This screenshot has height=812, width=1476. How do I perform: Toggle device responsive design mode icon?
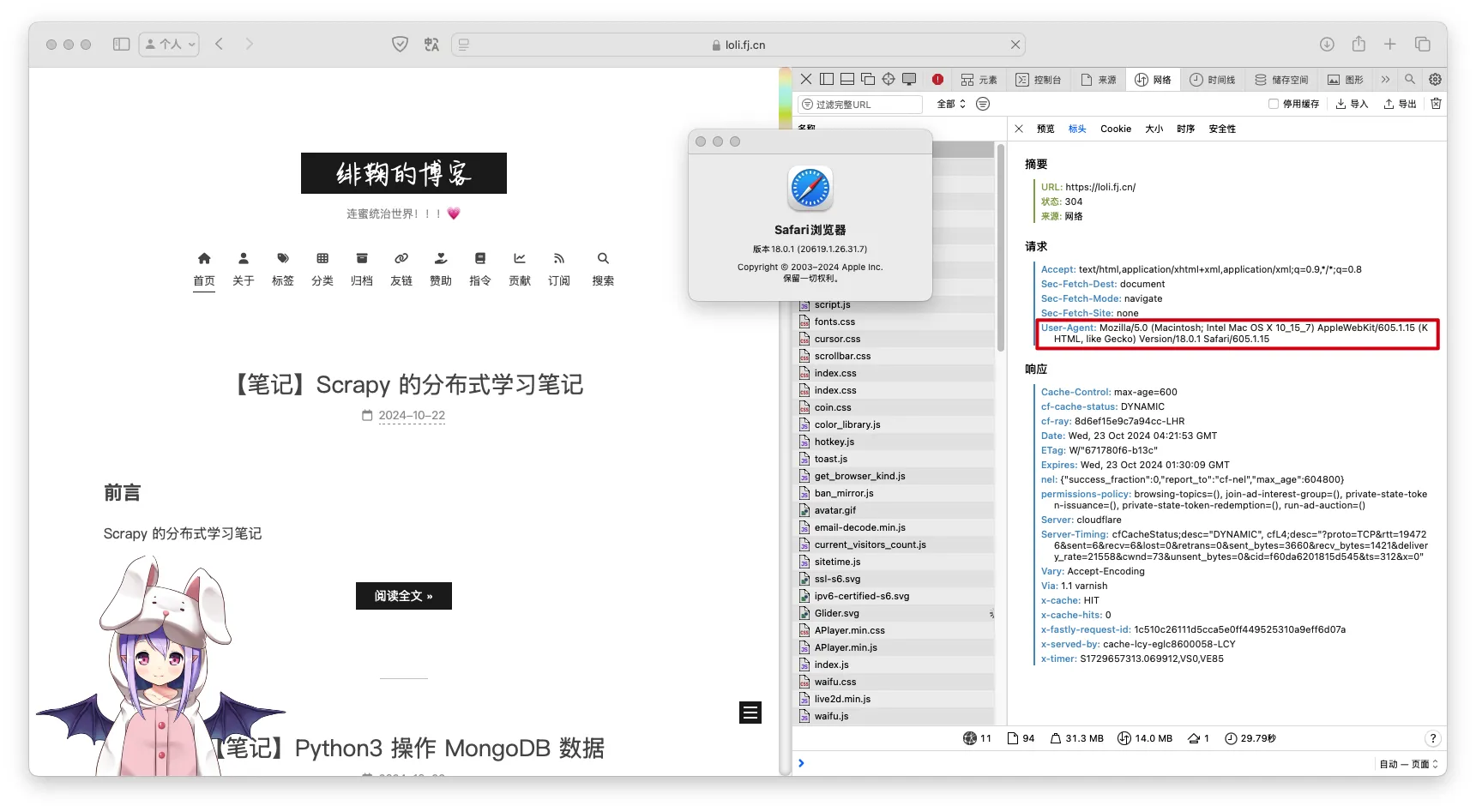(x=909, y=80)
